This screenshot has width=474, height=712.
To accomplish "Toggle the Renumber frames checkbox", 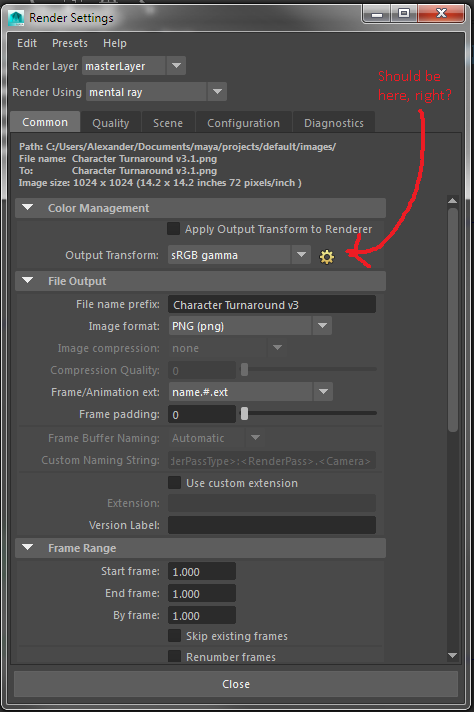I will pos(174,656).
